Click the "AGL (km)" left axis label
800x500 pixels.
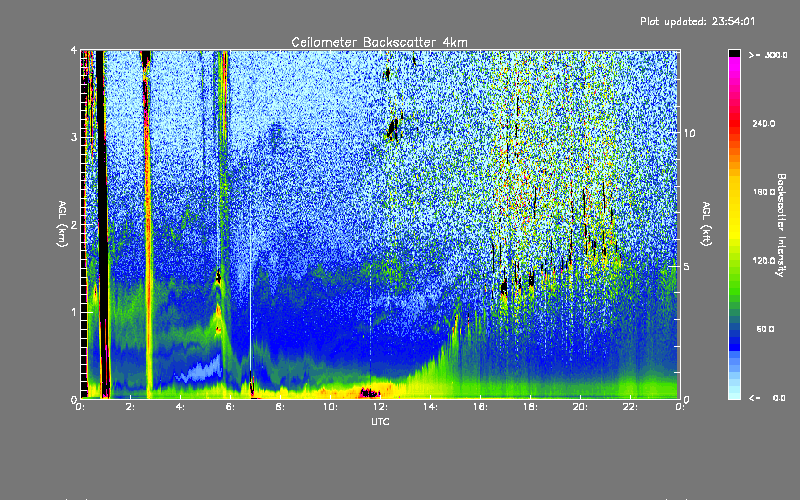(62, 224)
